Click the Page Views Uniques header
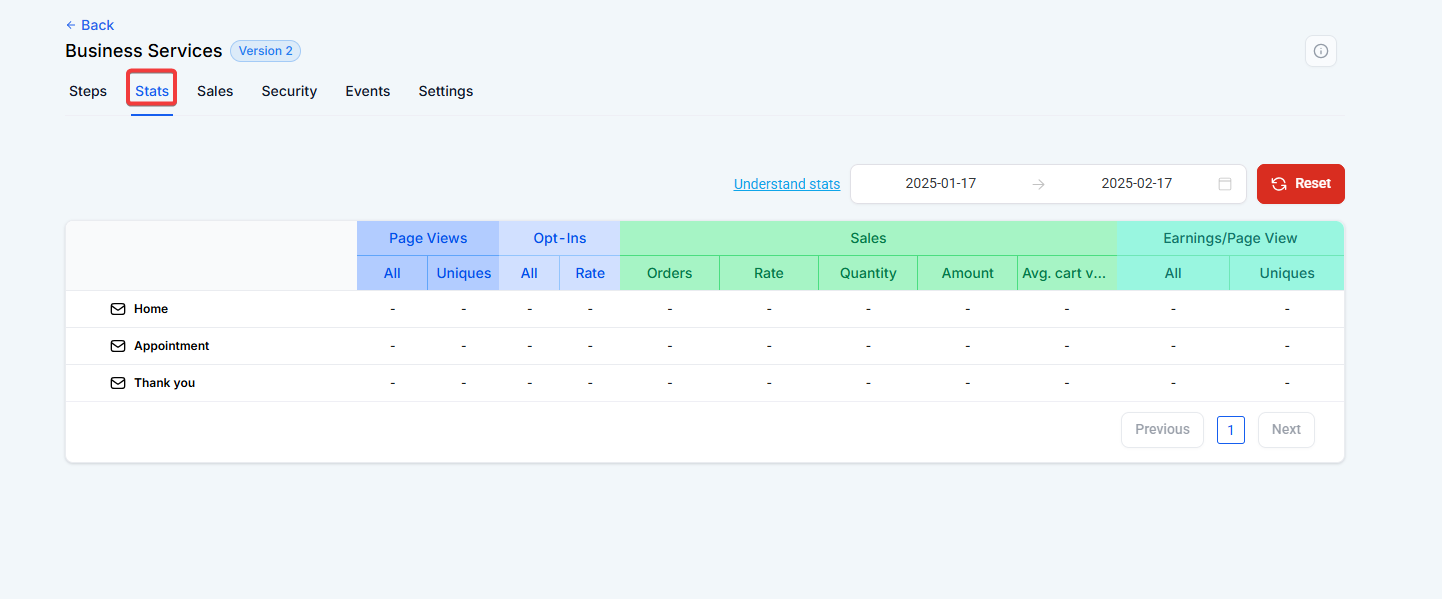Viewport: 1442px width, 599px height. click(464, 273)
